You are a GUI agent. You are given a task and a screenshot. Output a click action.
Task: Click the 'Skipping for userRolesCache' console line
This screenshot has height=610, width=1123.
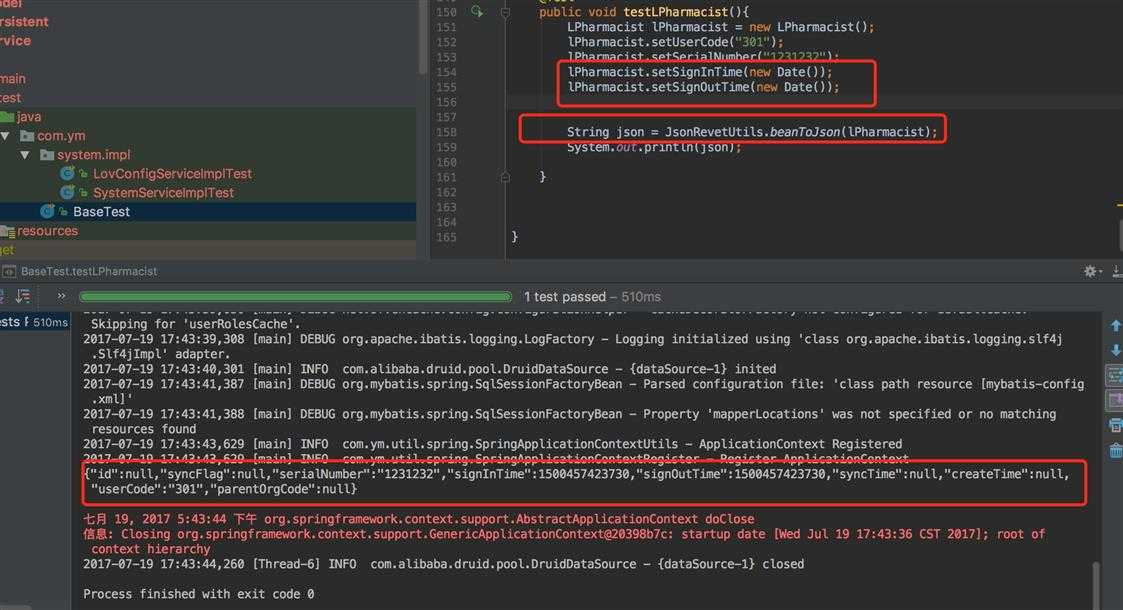[196, 324]
